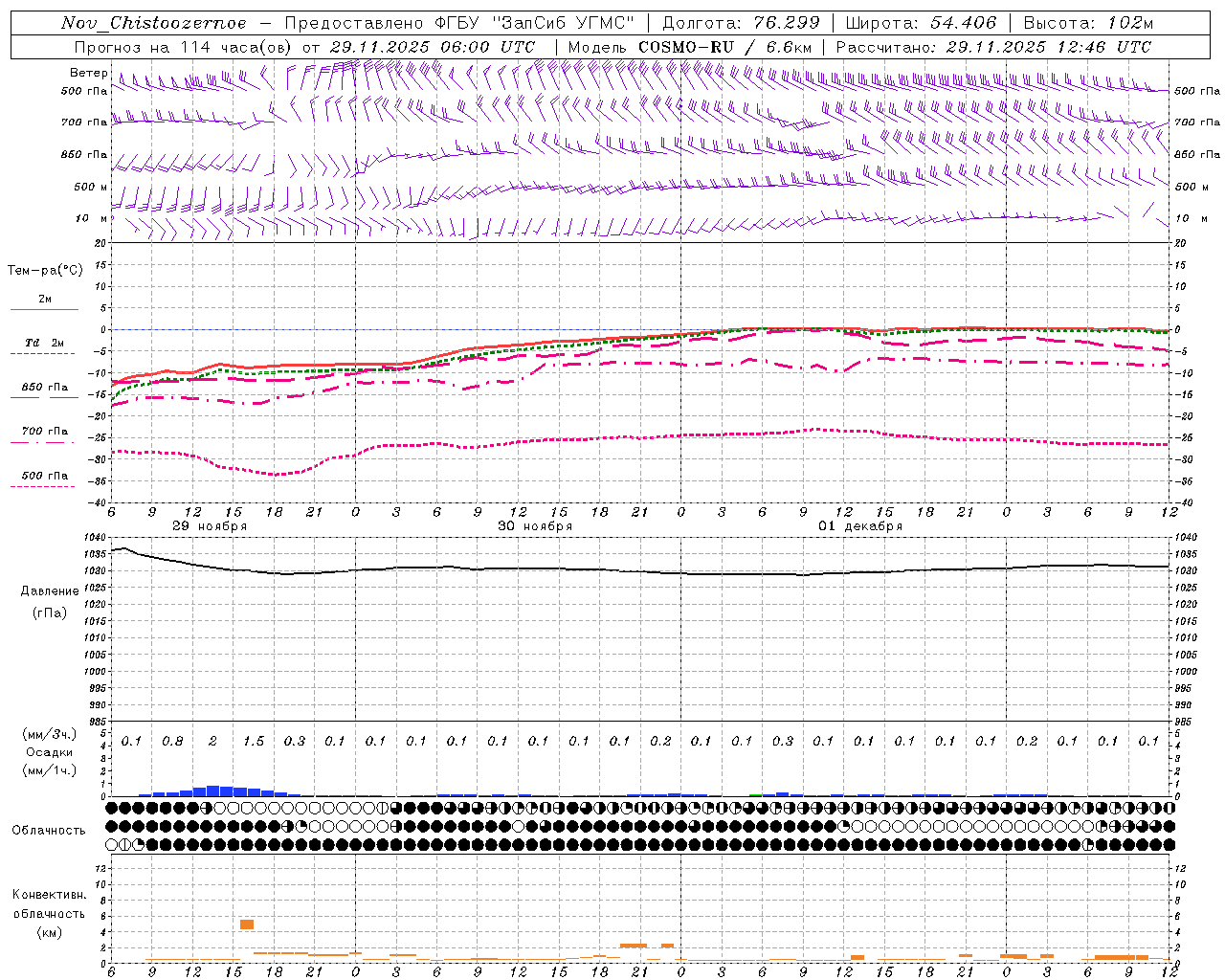Click the Nov_Chistoozernoe station title
This screenshot has width=1225, height=980.
154,23
